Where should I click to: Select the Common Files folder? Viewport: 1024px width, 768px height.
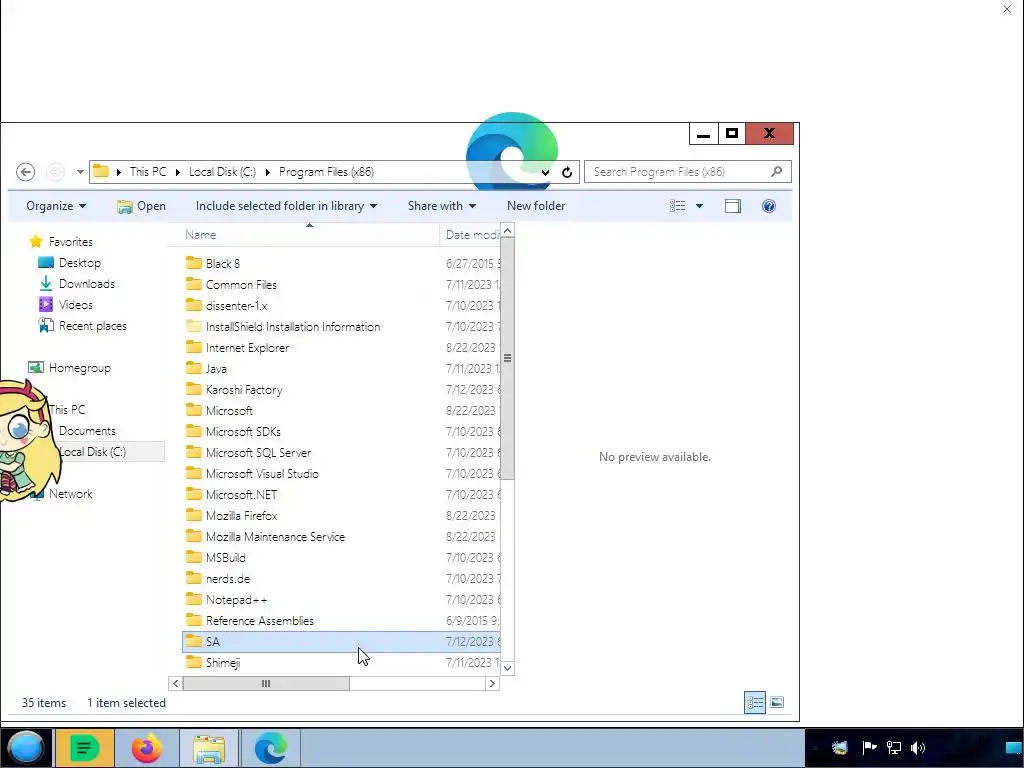click(x=341, y=284)
